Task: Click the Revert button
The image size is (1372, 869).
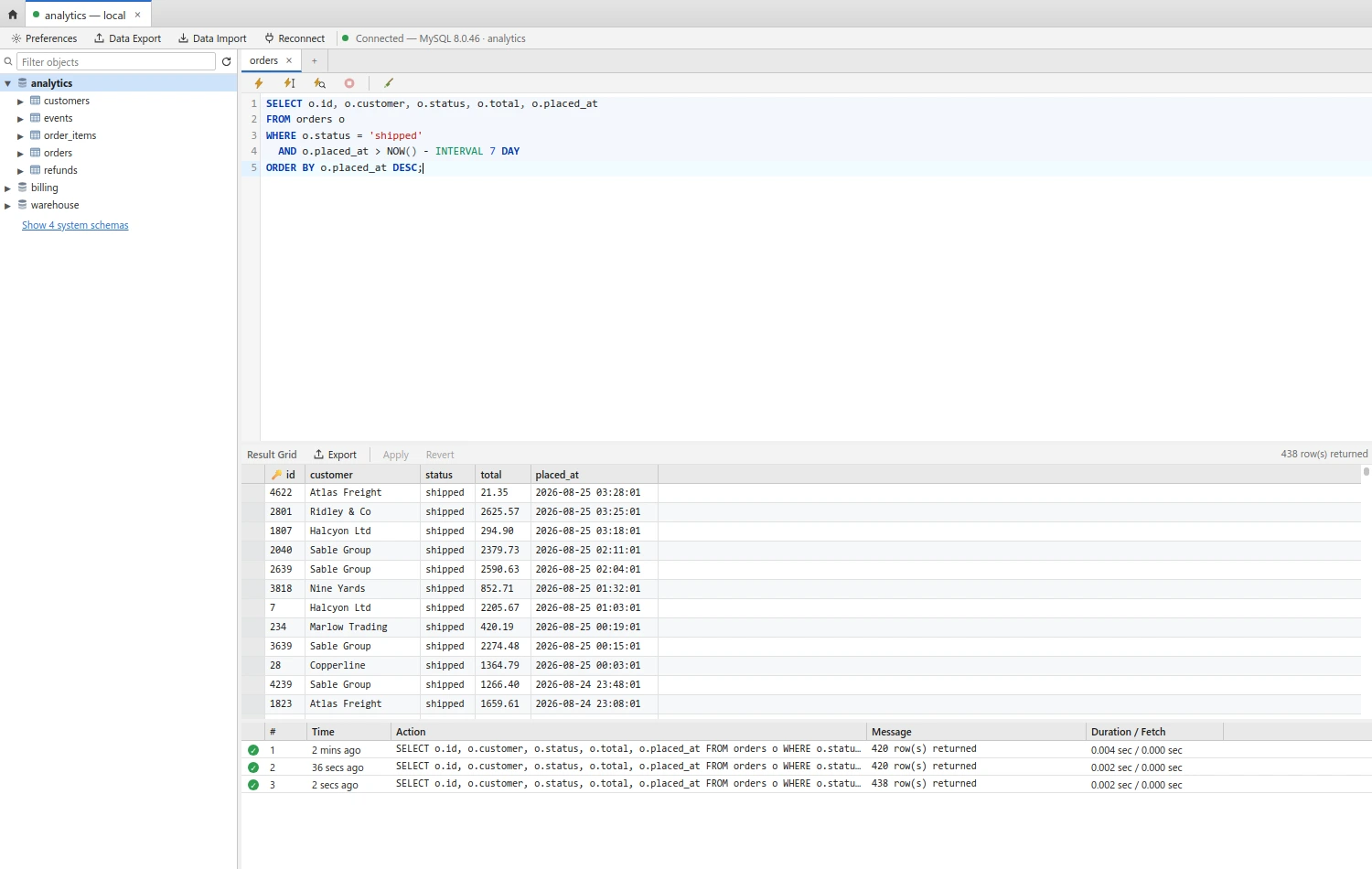Action: point(440,455)
